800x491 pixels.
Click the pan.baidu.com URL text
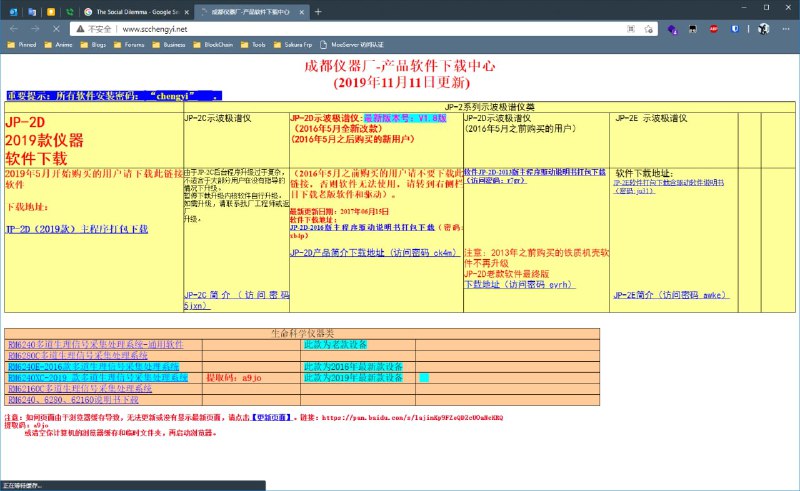[x=412, y=418]
